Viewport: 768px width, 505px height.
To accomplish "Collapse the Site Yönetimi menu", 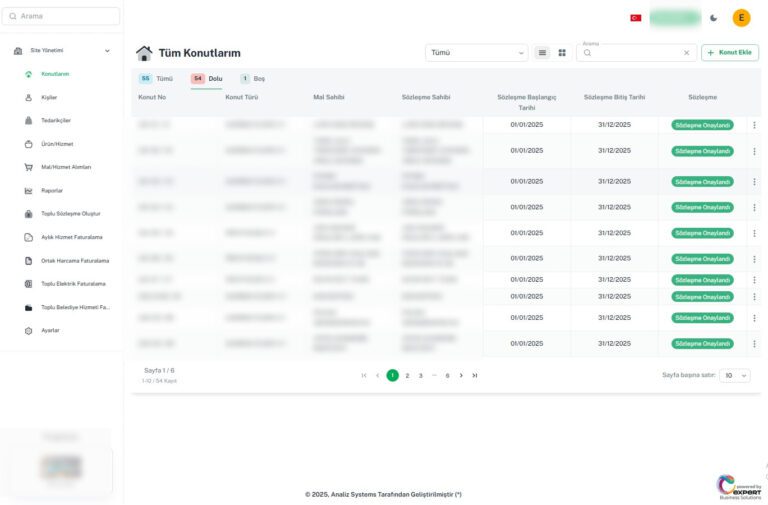I will tap(107, 50).
